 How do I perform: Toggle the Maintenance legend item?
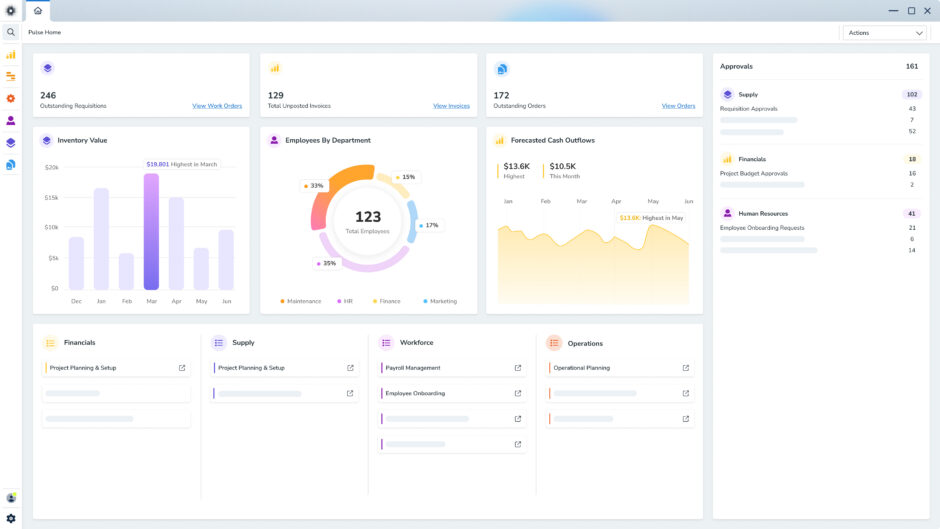(301, 301)
